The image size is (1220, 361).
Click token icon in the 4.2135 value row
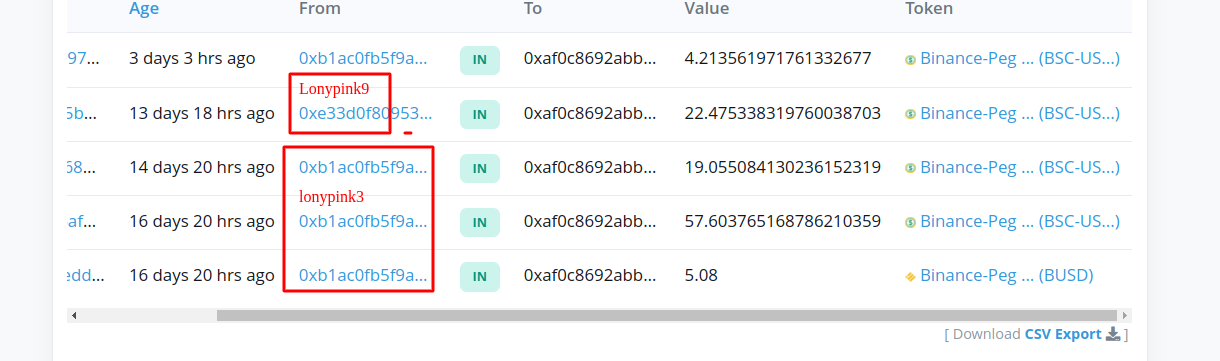pos(910,59)
